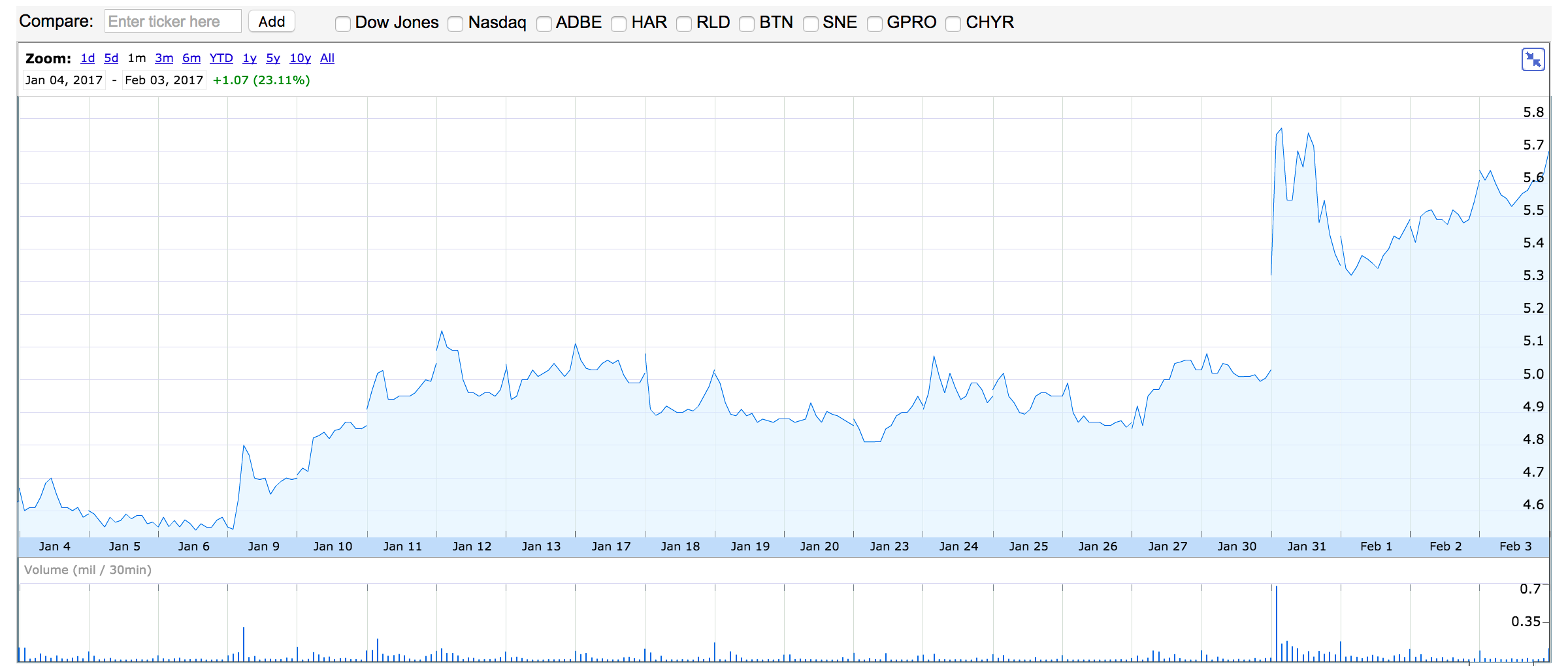The height and width of the screenshot is (666, 1568).
Task: Toggle the ADBE comparison checkbox
Action: (544, 24)
